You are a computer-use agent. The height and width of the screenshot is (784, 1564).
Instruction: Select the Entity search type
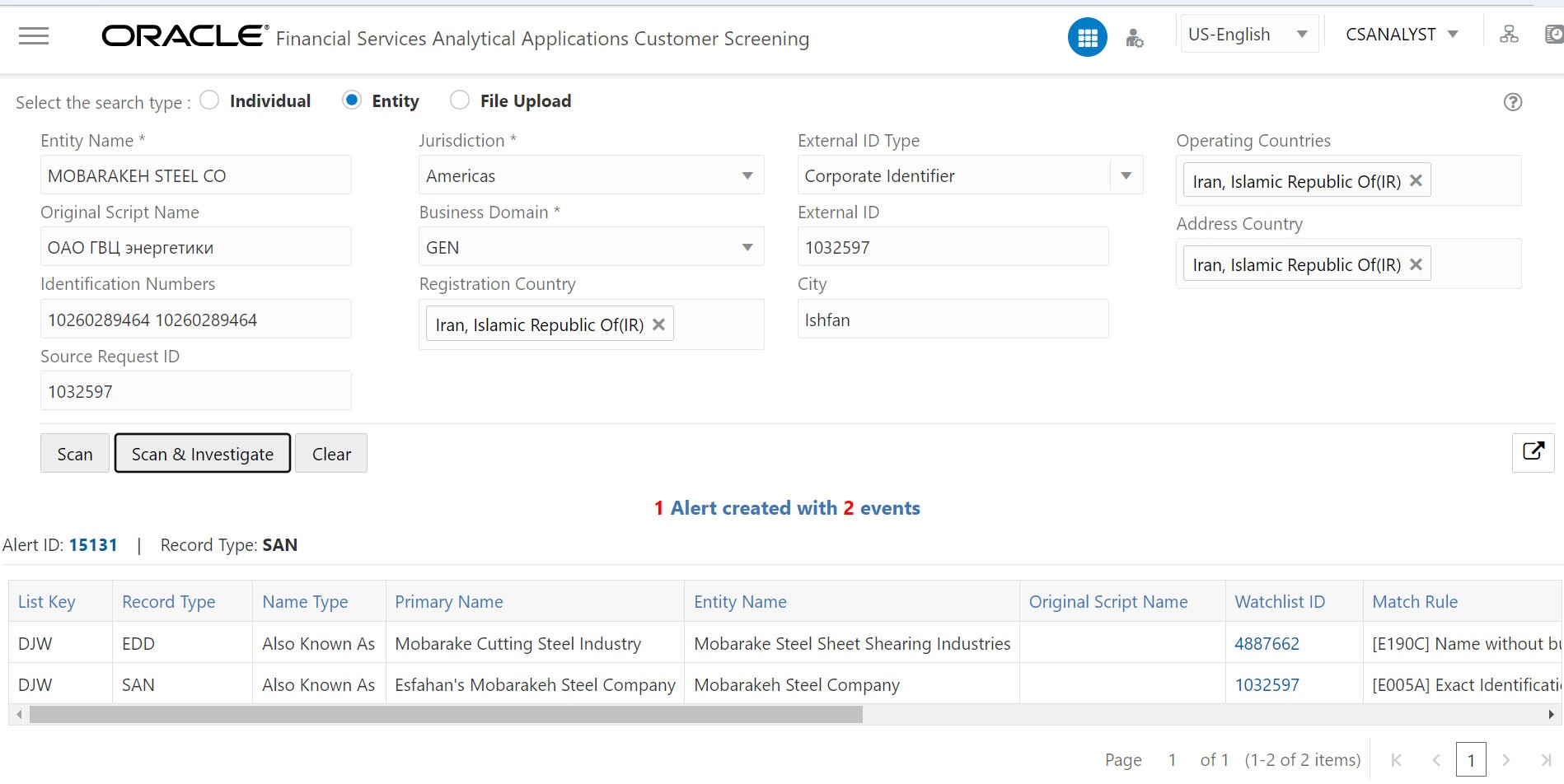point(352,100)
